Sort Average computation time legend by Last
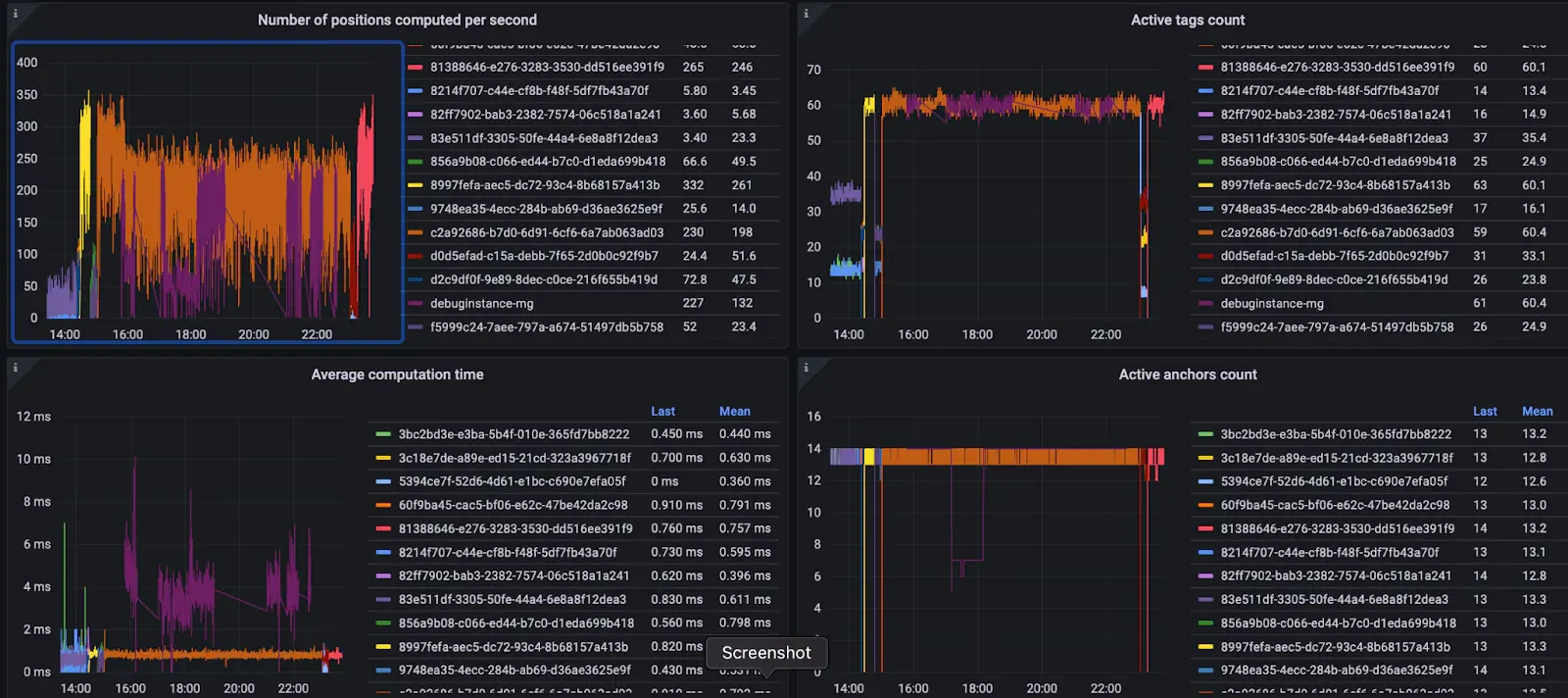 click(662, 412)
